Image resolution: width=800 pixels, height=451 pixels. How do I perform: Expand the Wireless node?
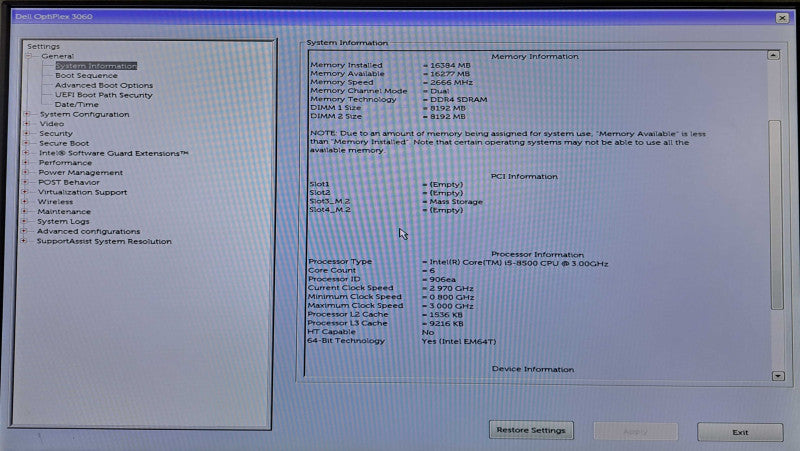[x=24, y=202]
